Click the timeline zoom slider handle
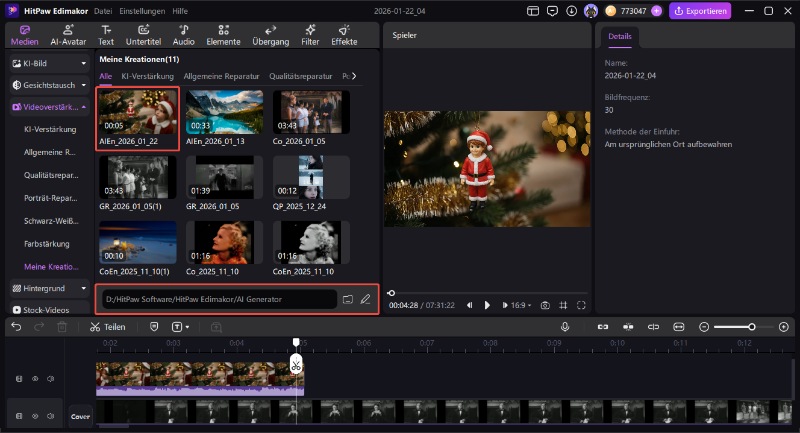This screenshot has width=800, height=433. coord(752,327)
